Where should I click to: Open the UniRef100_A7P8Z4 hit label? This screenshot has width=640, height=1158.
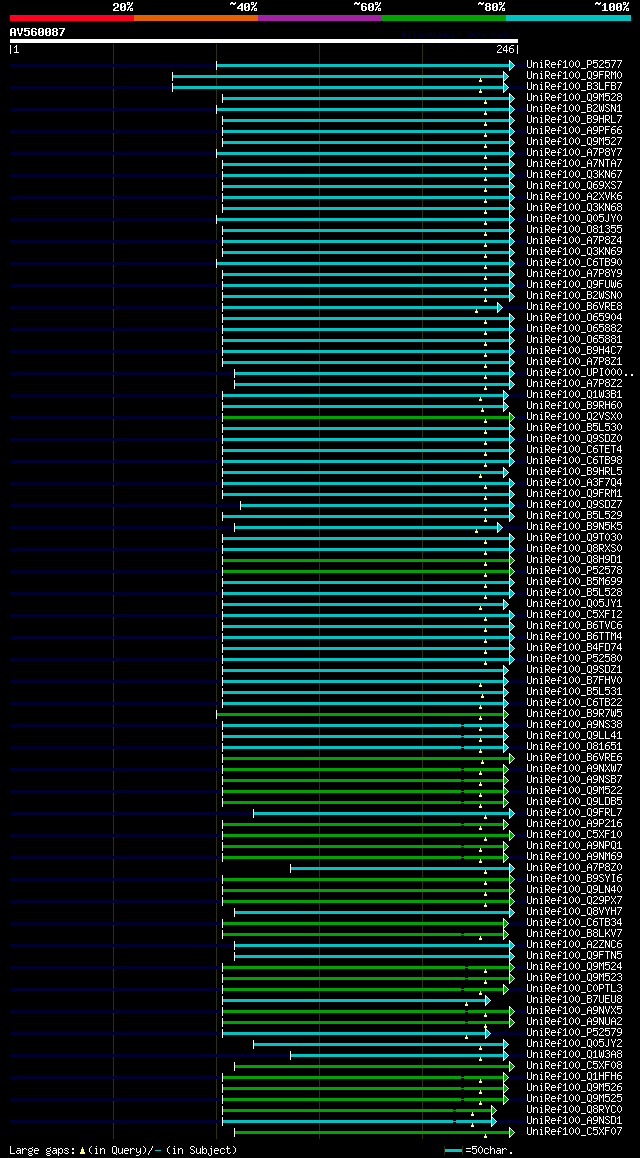(574, 240)
